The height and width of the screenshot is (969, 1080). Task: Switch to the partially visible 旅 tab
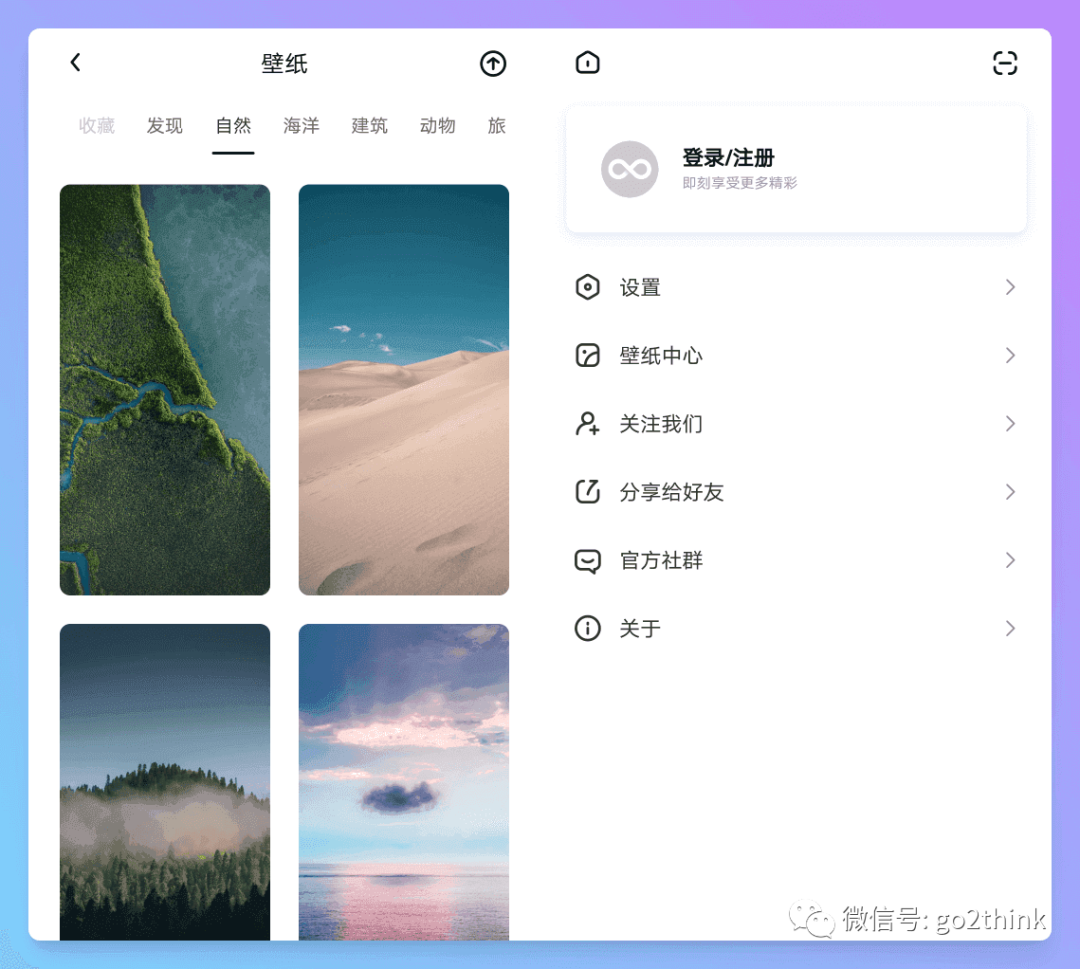(497, 125)
